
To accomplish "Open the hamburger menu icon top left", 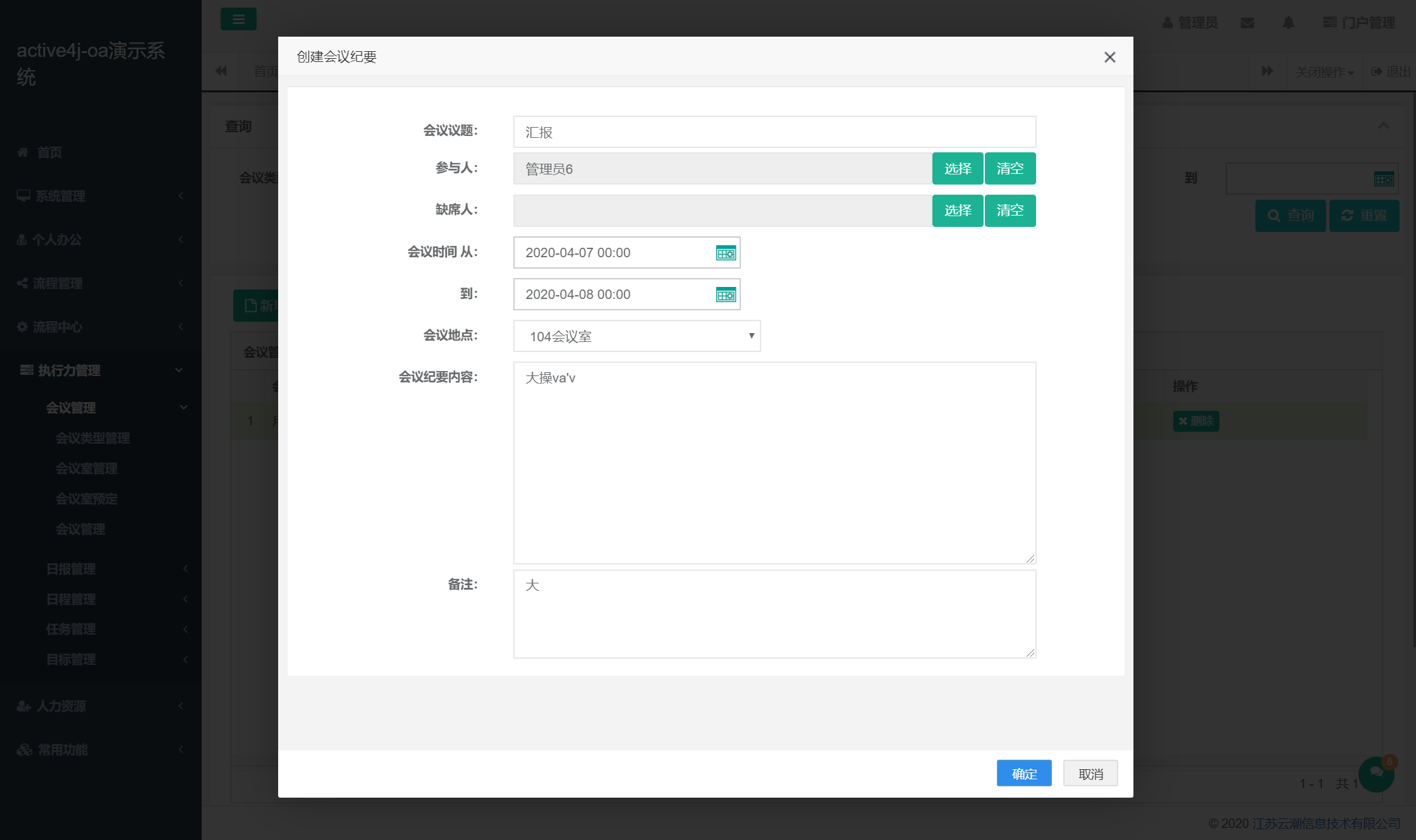I will click(238, 19).
